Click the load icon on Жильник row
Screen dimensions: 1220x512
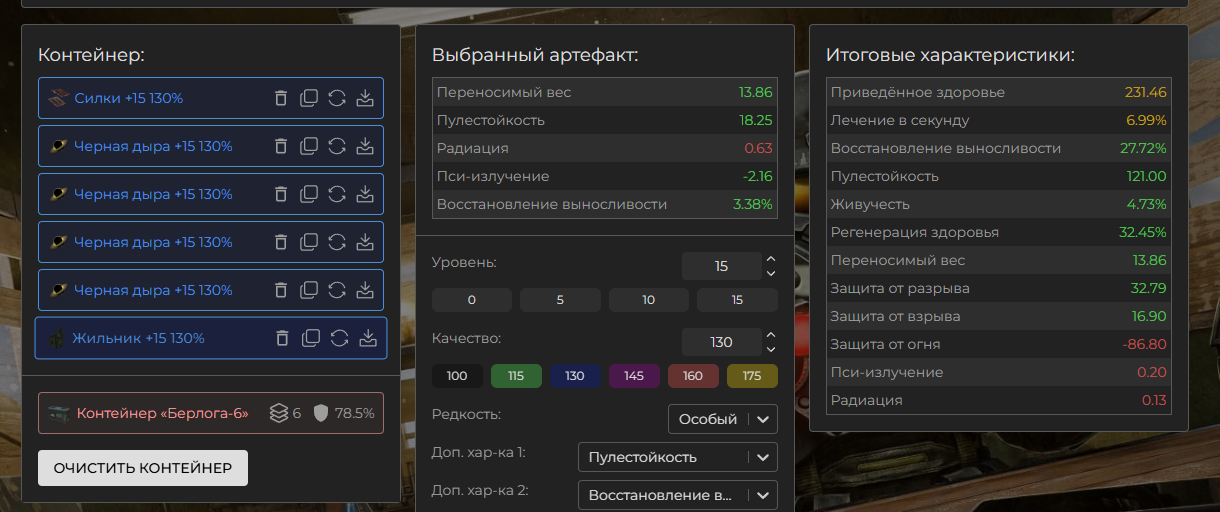tap(367, 338)
